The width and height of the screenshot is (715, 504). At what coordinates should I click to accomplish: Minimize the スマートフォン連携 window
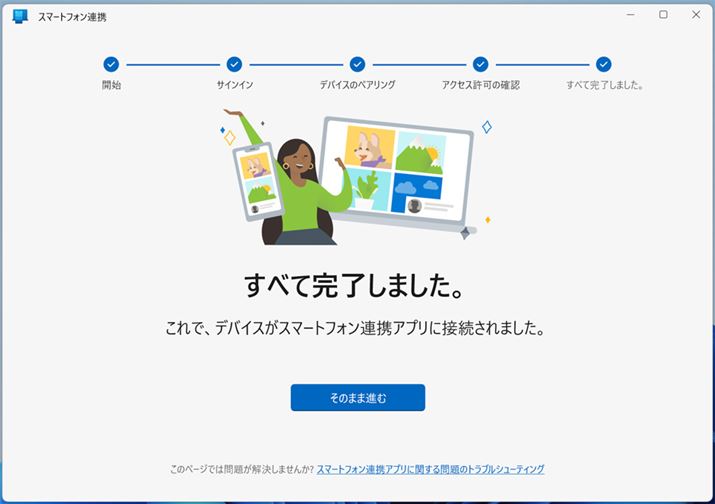631,15
